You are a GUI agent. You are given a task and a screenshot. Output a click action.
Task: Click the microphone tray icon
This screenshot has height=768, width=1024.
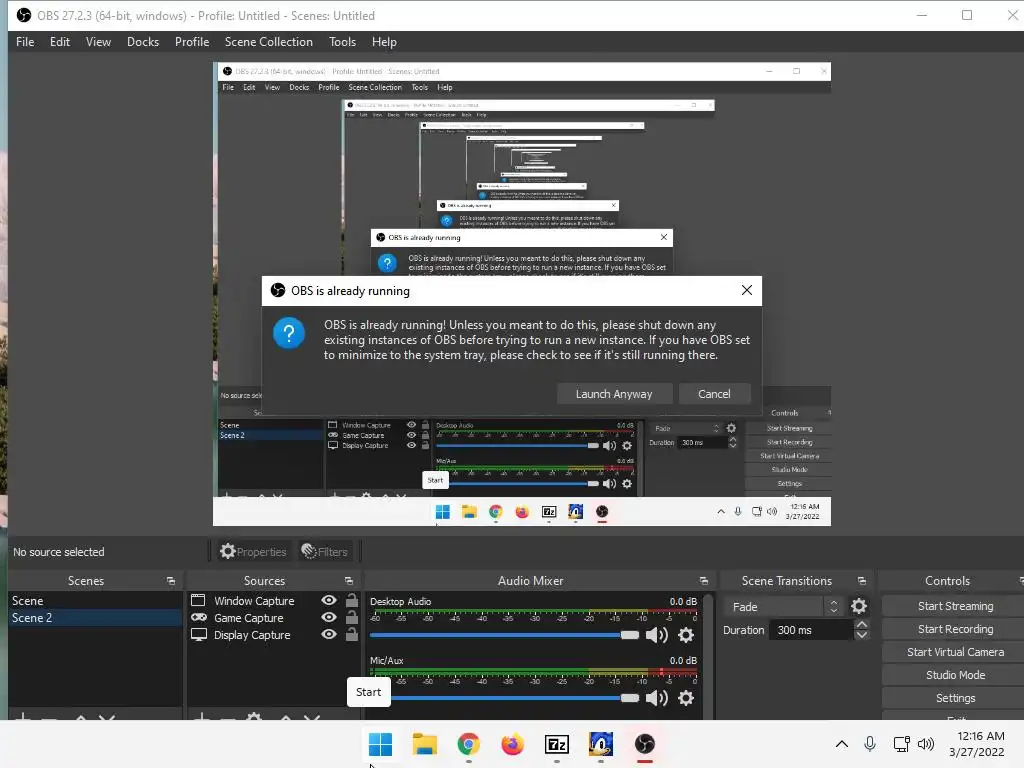point(870,744)
